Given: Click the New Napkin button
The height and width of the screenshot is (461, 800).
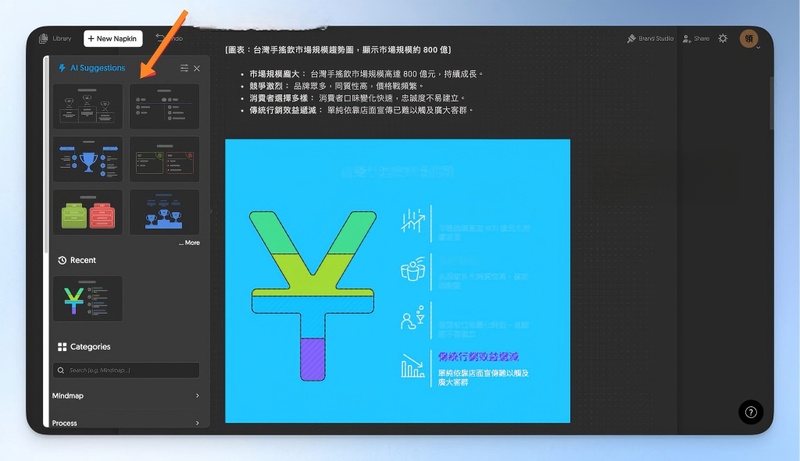Looking at the screenshot, I should coord(113,38).
